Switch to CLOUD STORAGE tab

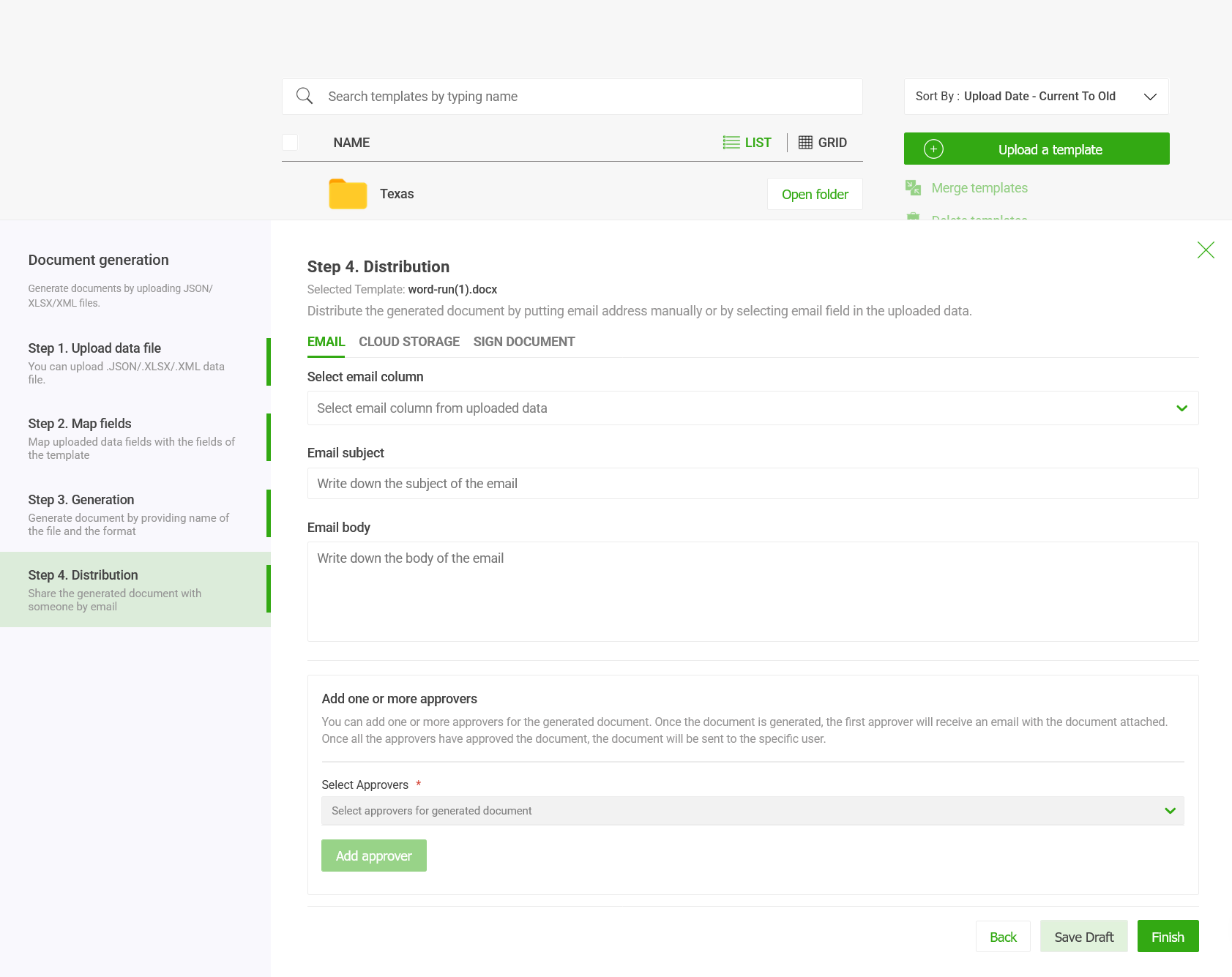(x=409, y=342)
